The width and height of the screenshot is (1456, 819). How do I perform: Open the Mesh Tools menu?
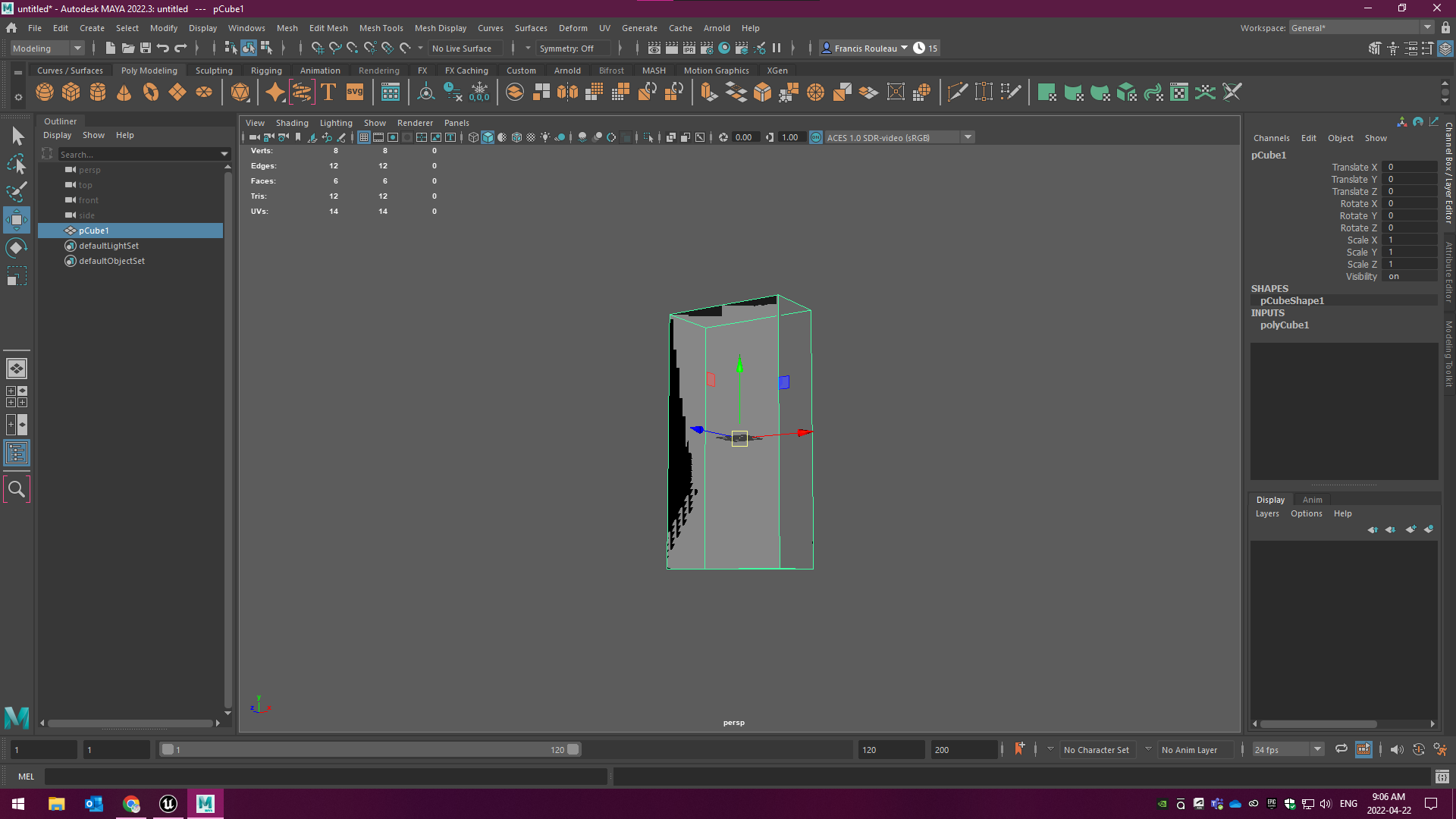click(381, 28)
